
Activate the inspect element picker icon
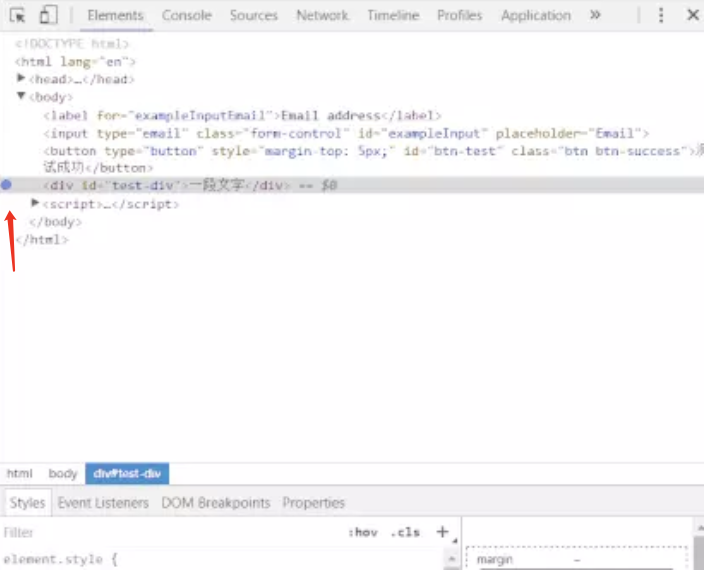tap(18, 16)
